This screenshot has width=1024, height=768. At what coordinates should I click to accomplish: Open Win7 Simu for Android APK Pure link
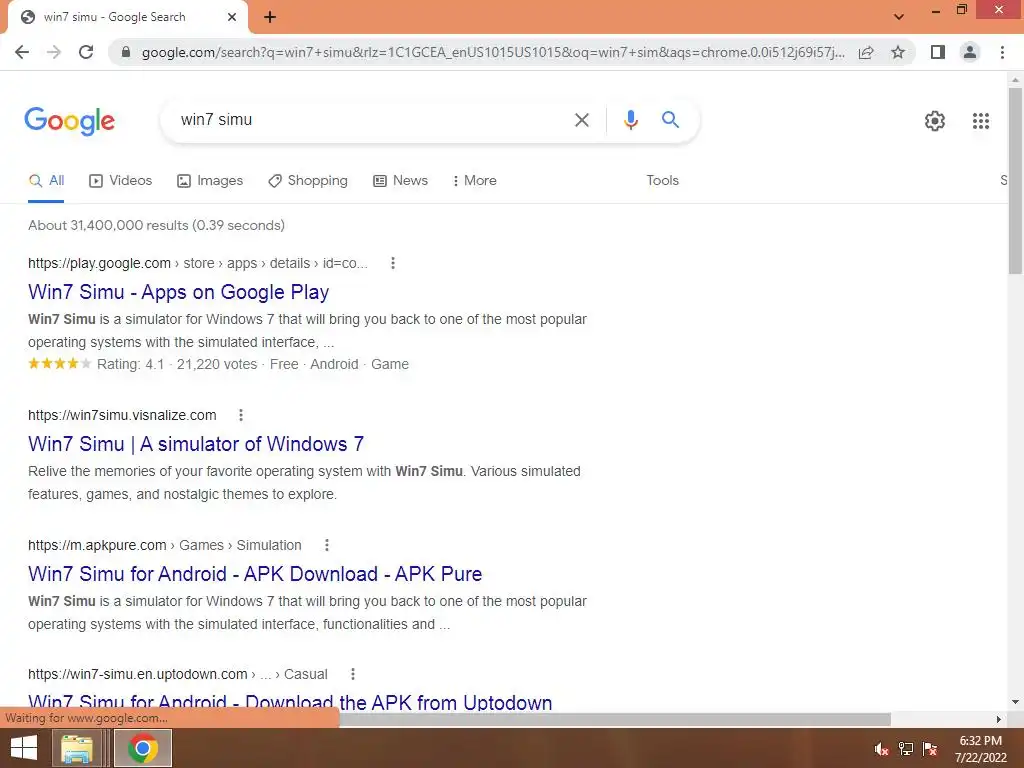pos(255,574)
